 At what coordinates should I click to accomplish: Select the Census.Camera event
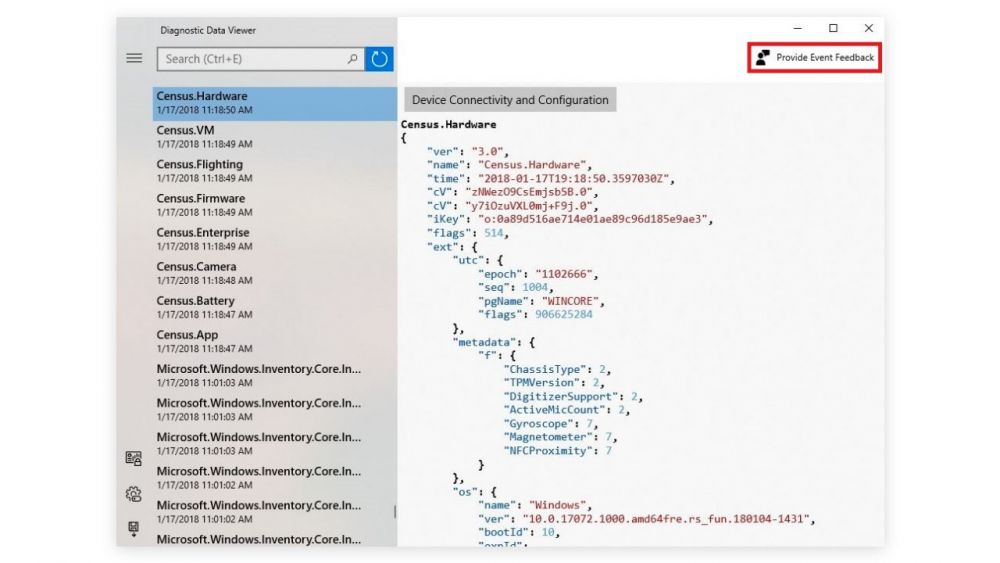(275, 274)
